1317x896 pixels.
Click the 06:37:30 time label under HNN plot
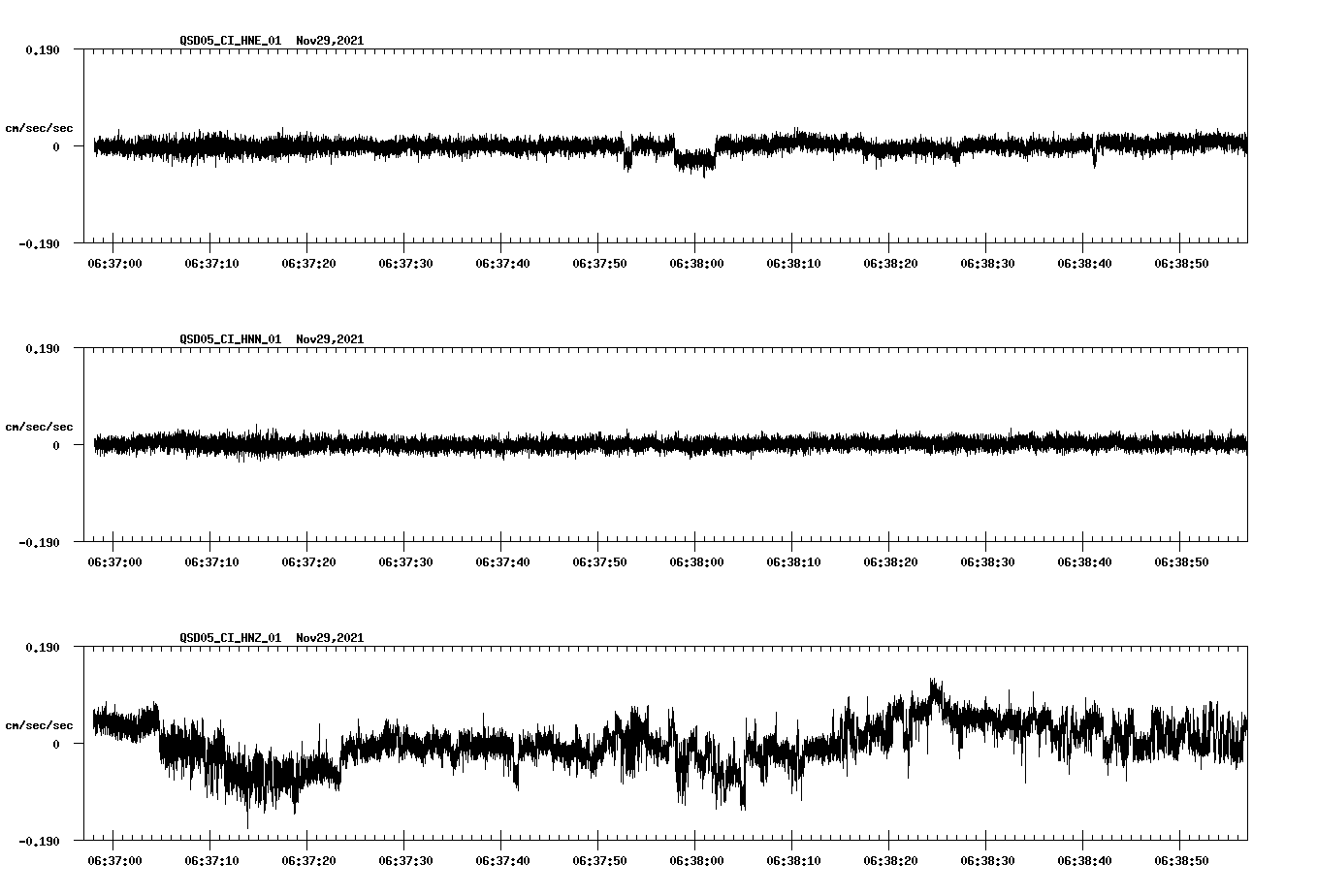(405, 562)
